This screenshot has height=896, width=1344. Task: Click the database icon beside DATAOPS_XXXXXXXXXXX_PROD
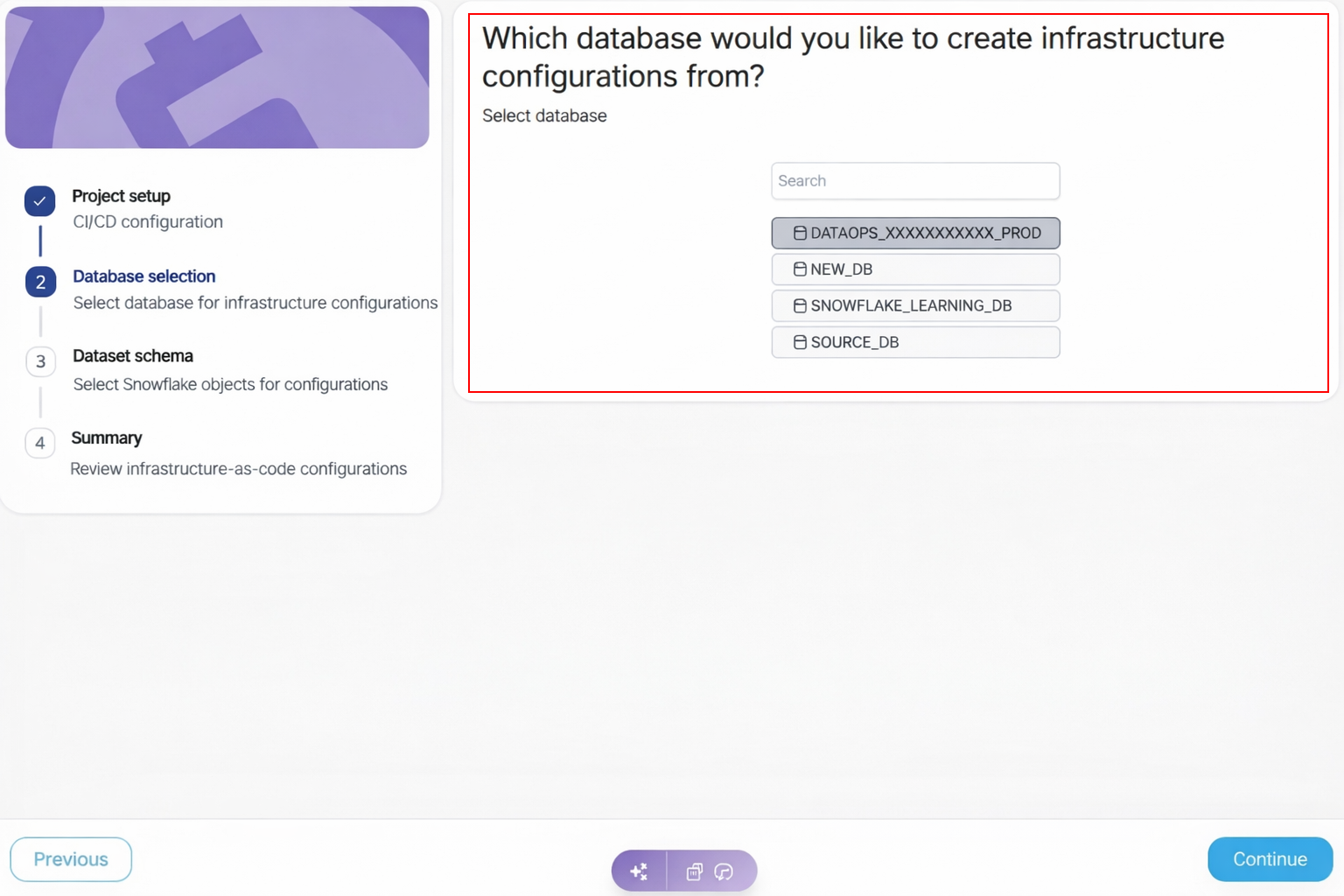(797, 233)
